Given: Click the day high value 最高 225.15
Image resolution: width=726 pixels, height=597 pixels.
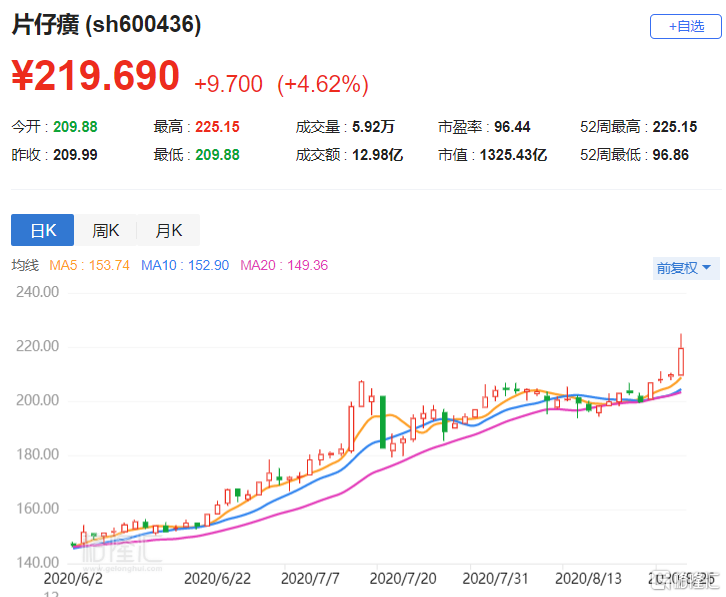Looking at the screenshot, I should (217, 127).
